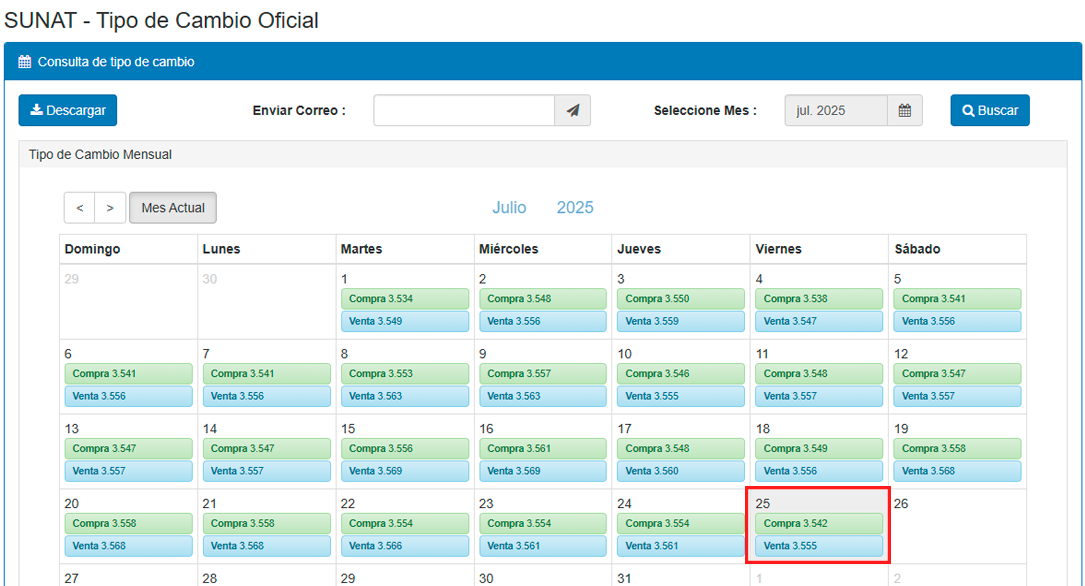Select Compra 3.542 on July 25
Viewport: 1085px width, 586px height.
pyautogui.click(x=819, y=523)
